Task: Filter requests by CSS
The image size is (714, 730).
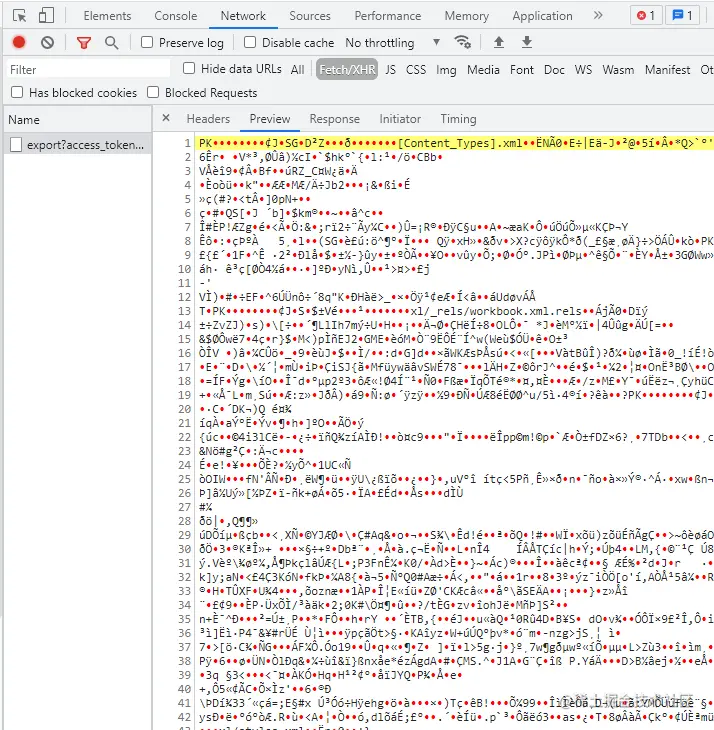Action: tap(416, 69)
